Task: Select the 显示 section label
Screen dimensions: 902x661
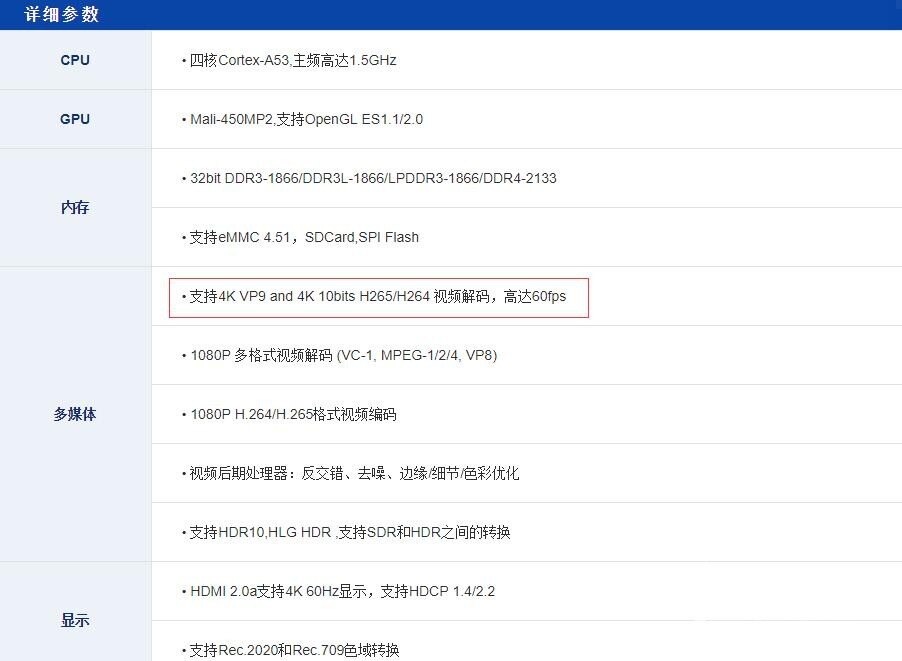Action: pos(74,620)
